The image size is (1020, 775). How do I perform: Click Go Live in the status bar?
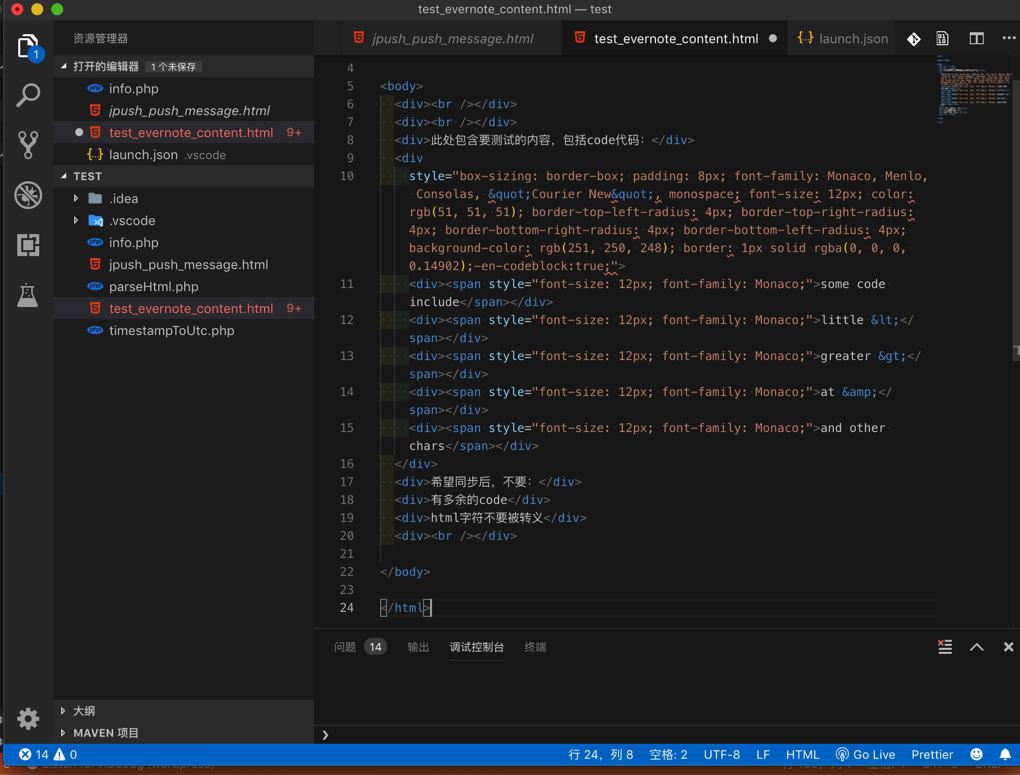[865, 755]
